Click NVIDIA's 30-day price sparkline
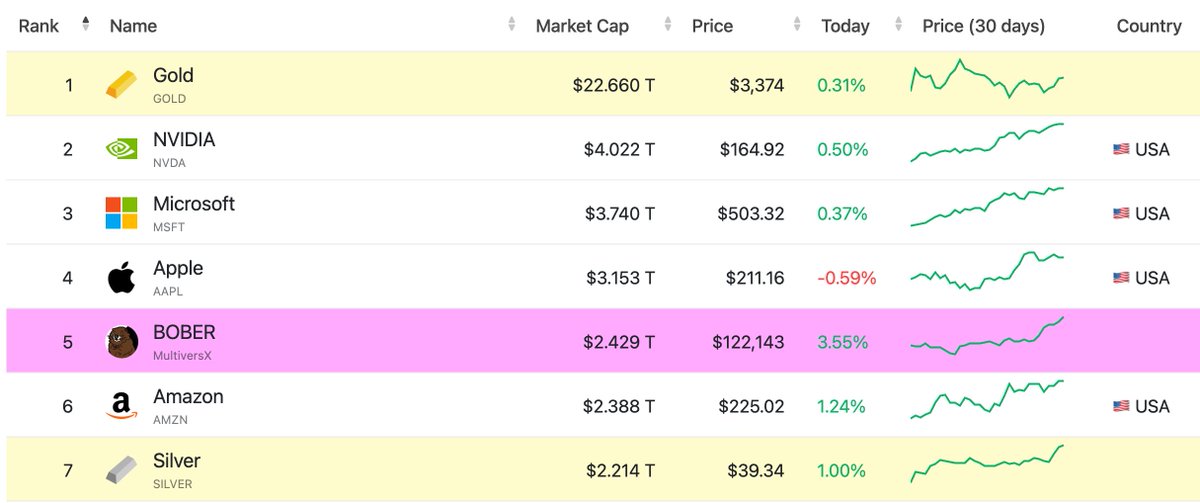 point(987,142)
